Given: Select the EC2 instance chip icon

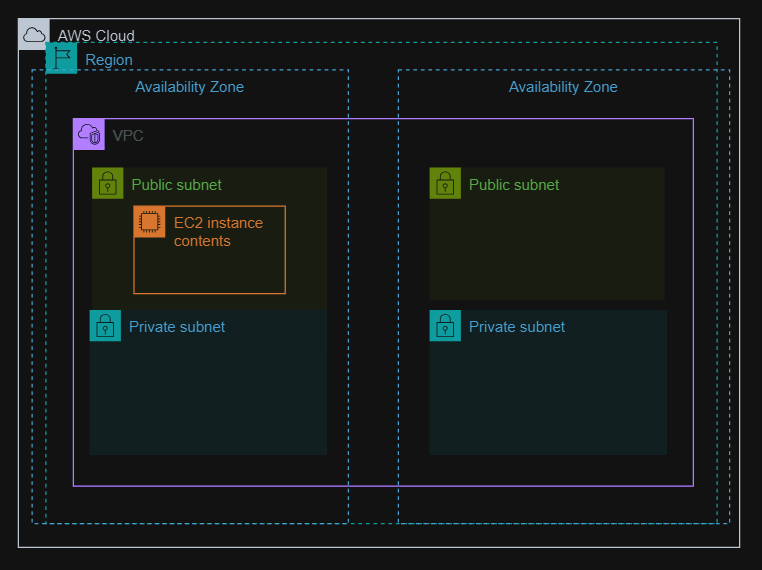Looking at the screenshot, I should click(x=150, y=222).
